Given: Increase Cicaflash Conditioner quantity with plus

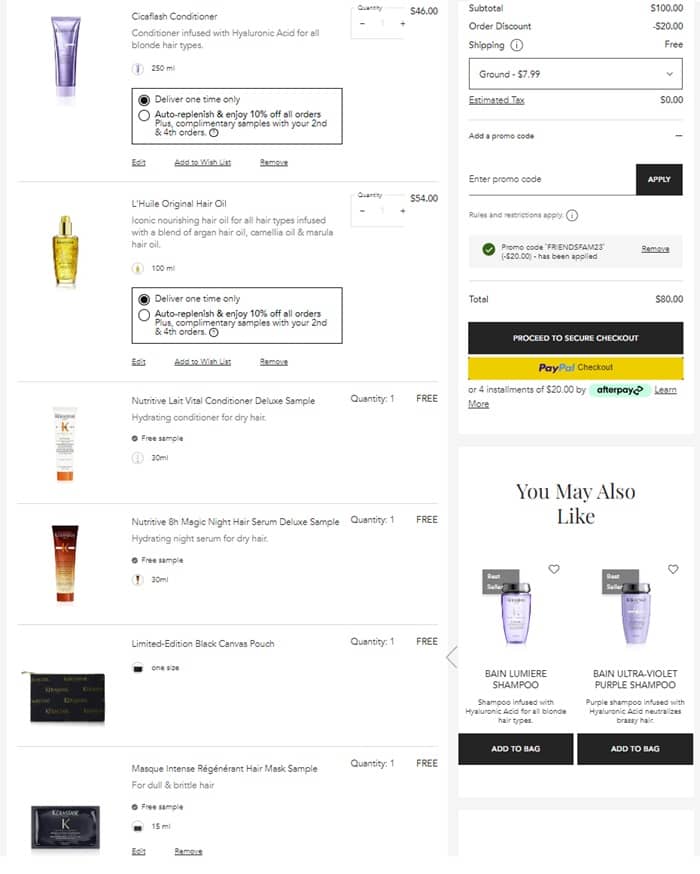Looking at the screenshot, I should pos(402,23).
